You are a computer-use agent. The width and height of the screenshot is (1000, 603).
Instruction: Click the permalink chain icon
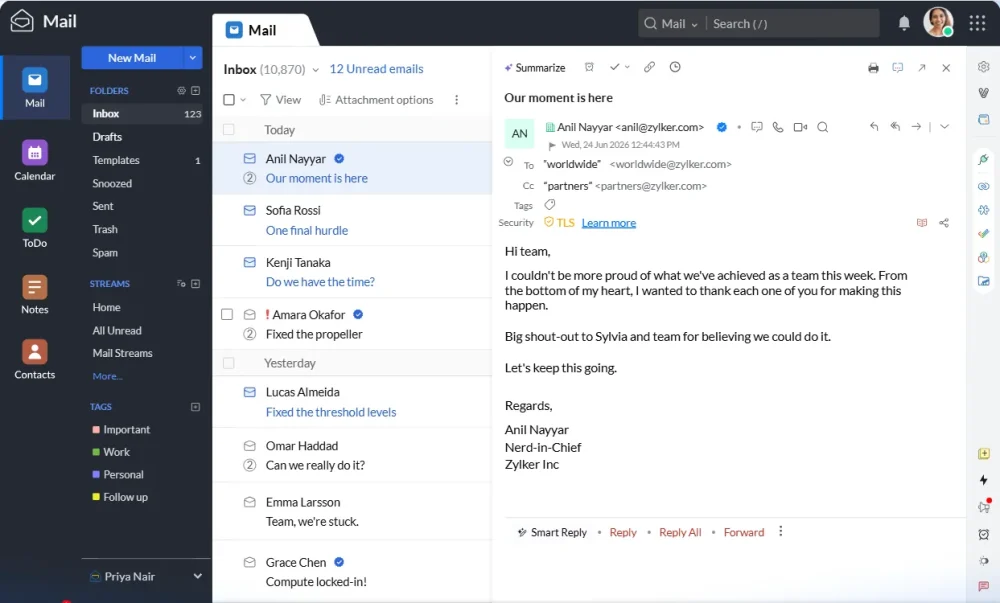coord(649,67)
